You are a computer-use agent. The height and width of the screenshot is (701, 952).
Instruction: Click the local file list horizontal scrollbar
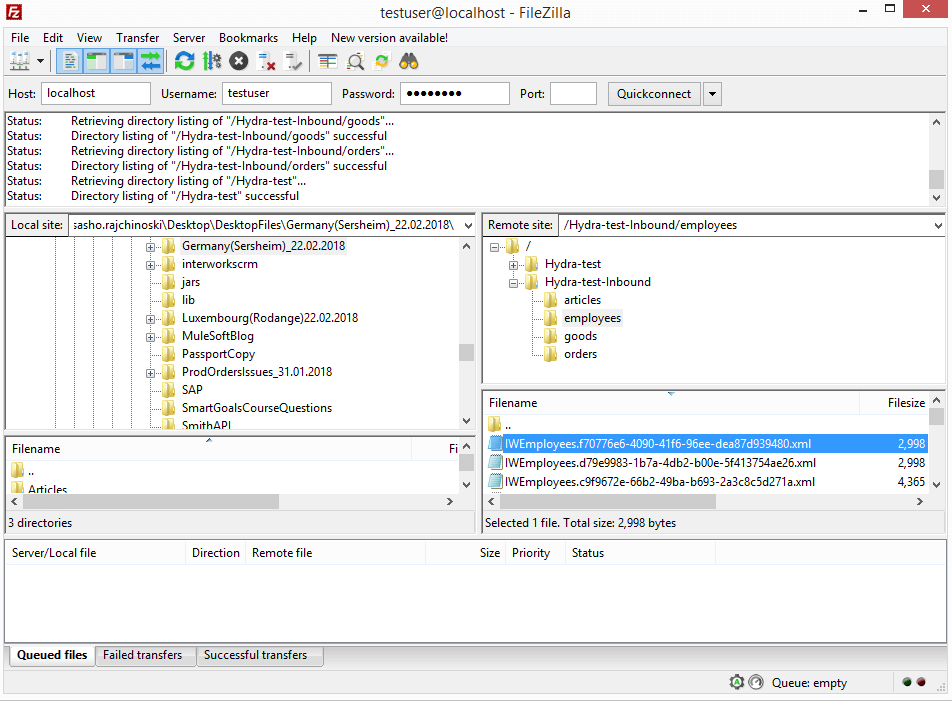tap(152, 502)
